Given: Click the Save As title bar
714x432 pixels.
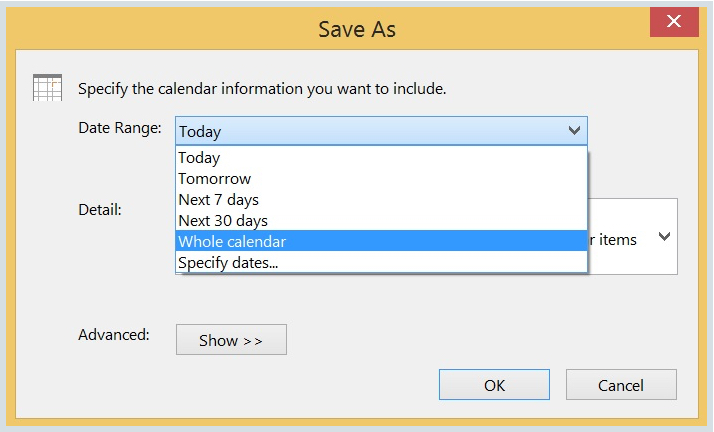Looking at the screenshot, I should pos(357,29).
